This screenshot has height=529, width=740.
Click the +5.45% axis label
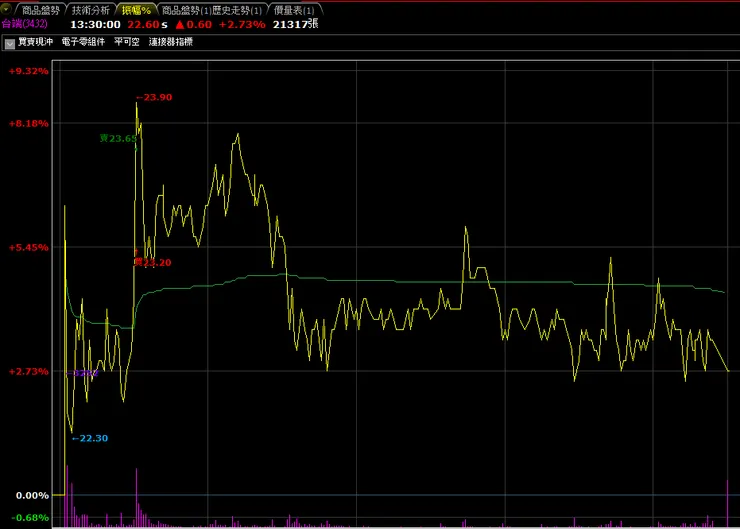(29, 248)
